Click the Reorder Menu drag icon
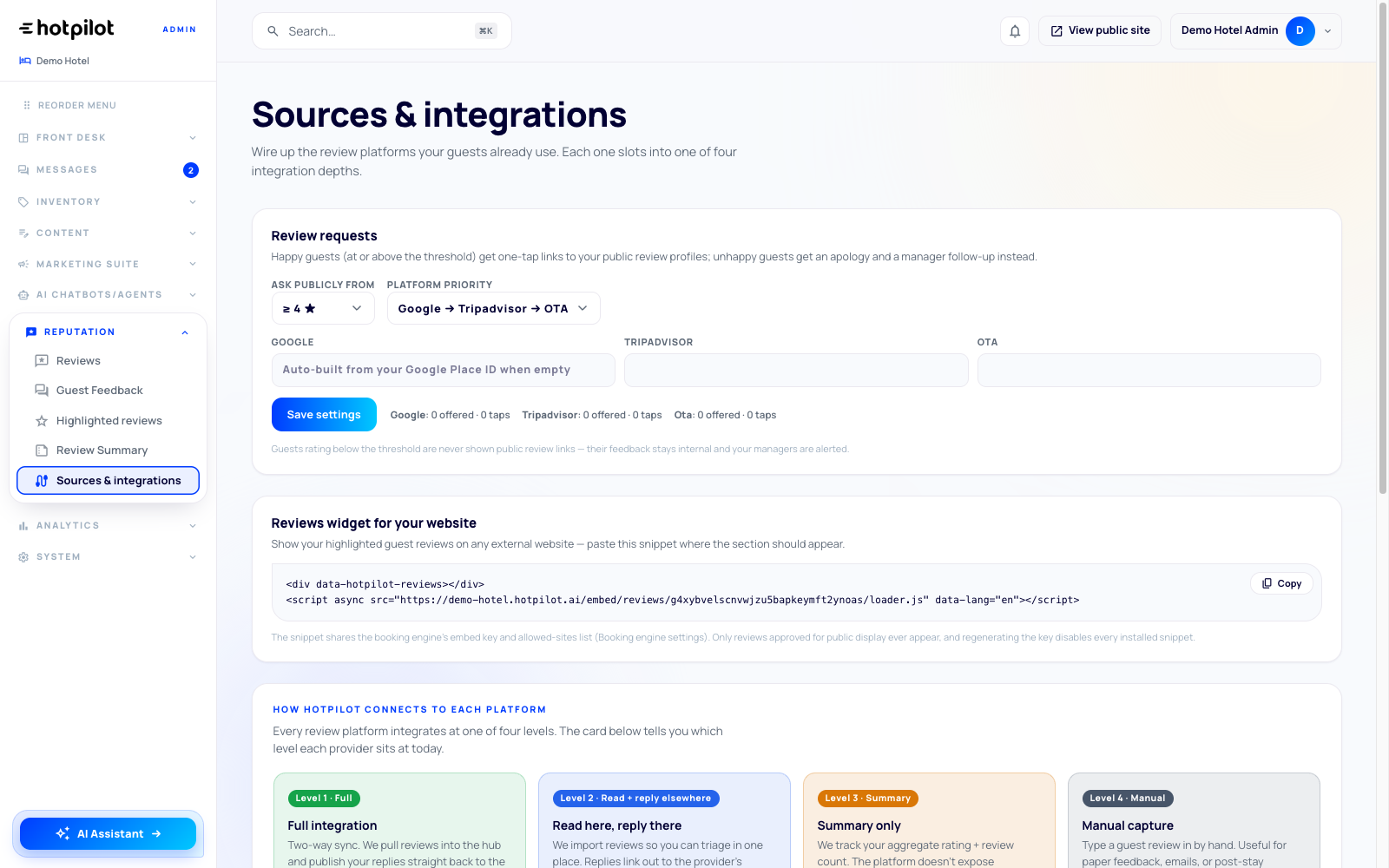 [x=27, y=105]
